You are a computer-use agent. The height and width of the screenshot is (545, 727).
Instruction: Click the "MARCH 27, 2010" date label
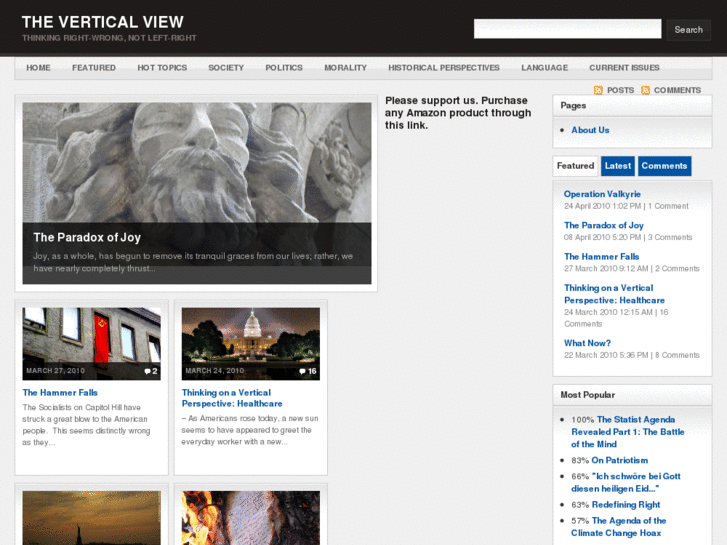click(55, 371)
